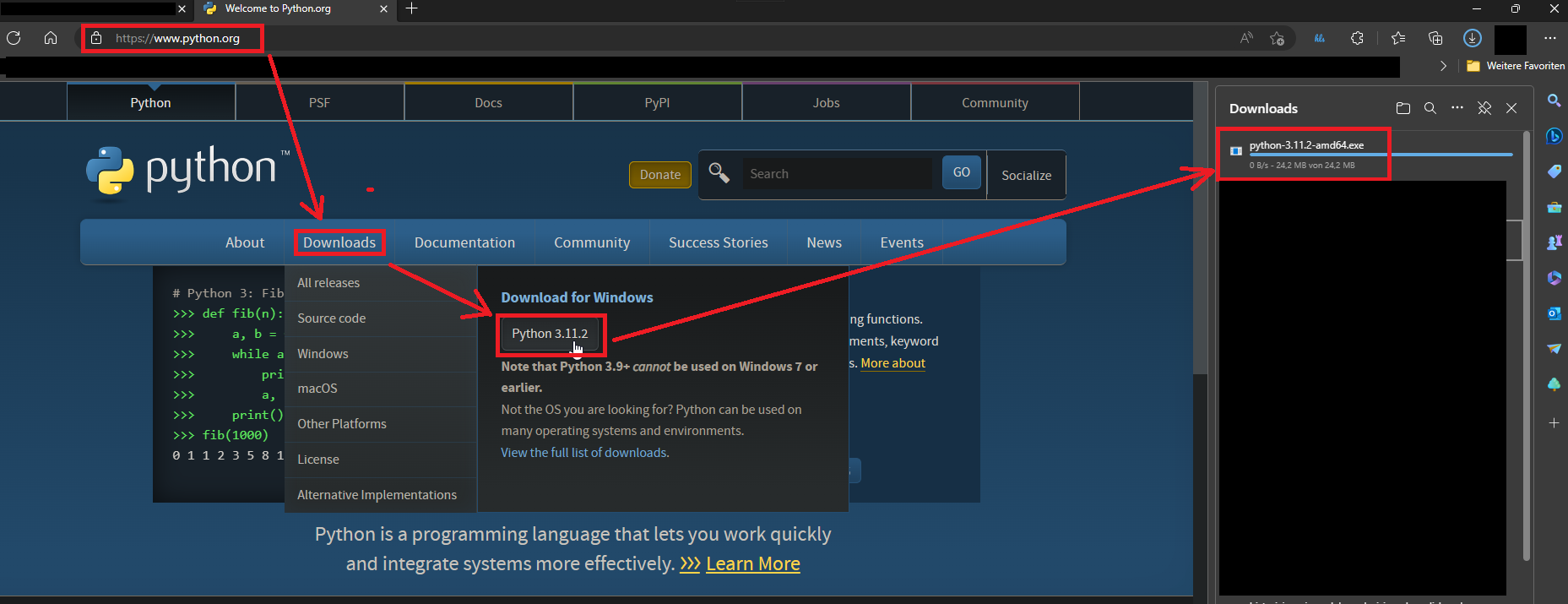Click the Read aloud icon in address bar
1568x604 pixels.
(x=1246, y=38)
